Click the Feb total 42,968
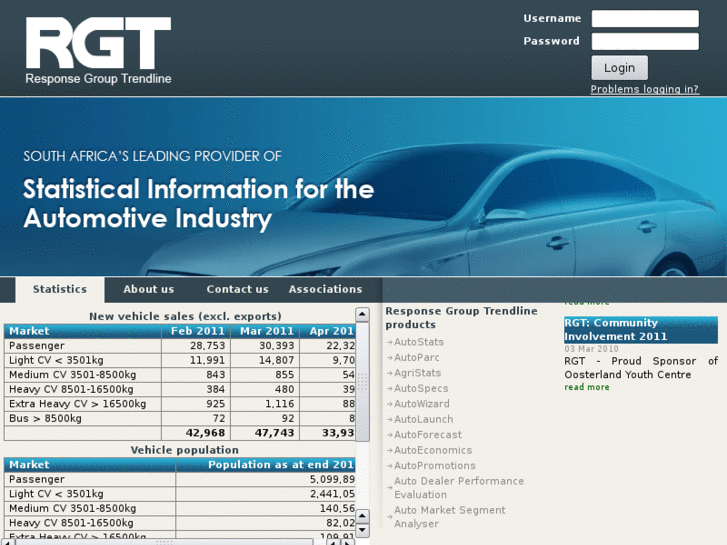The image size is (727, 545). click(196, 433)
